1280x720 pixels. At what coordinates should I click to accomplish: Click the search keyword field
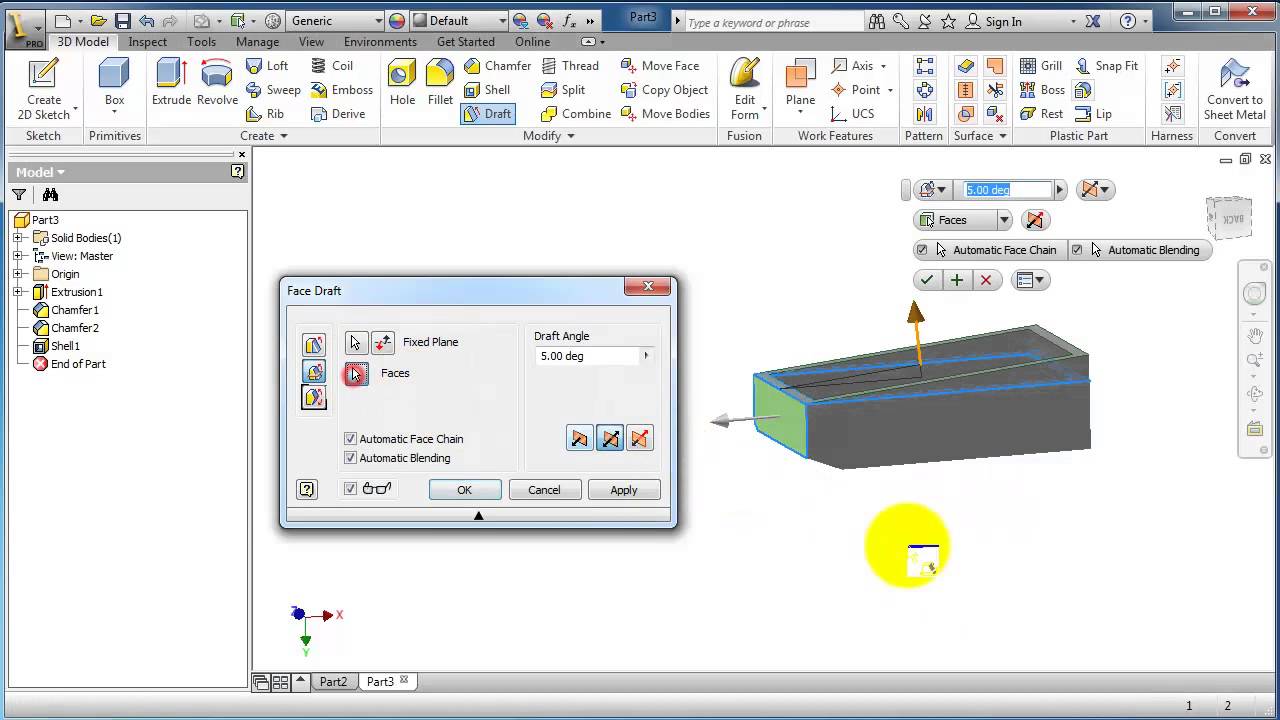pos(774,22)
